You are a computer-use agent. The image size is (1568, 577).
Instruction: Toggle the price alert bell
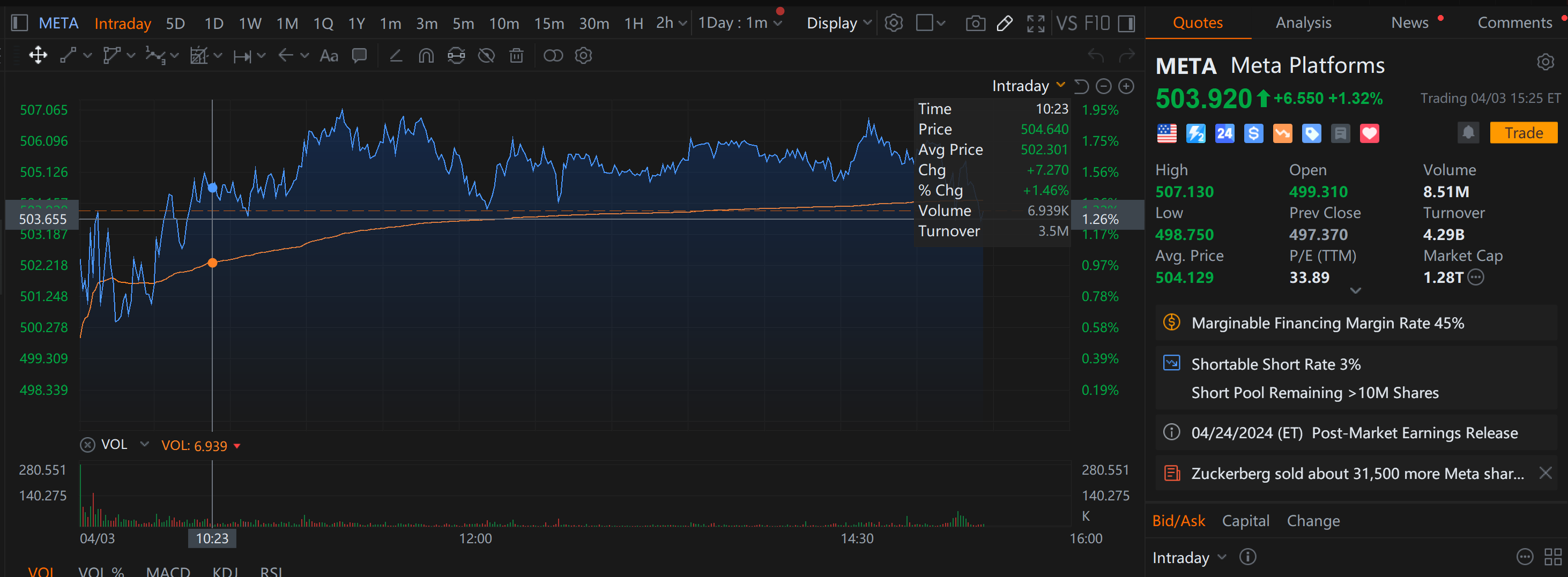point(1468,133)
